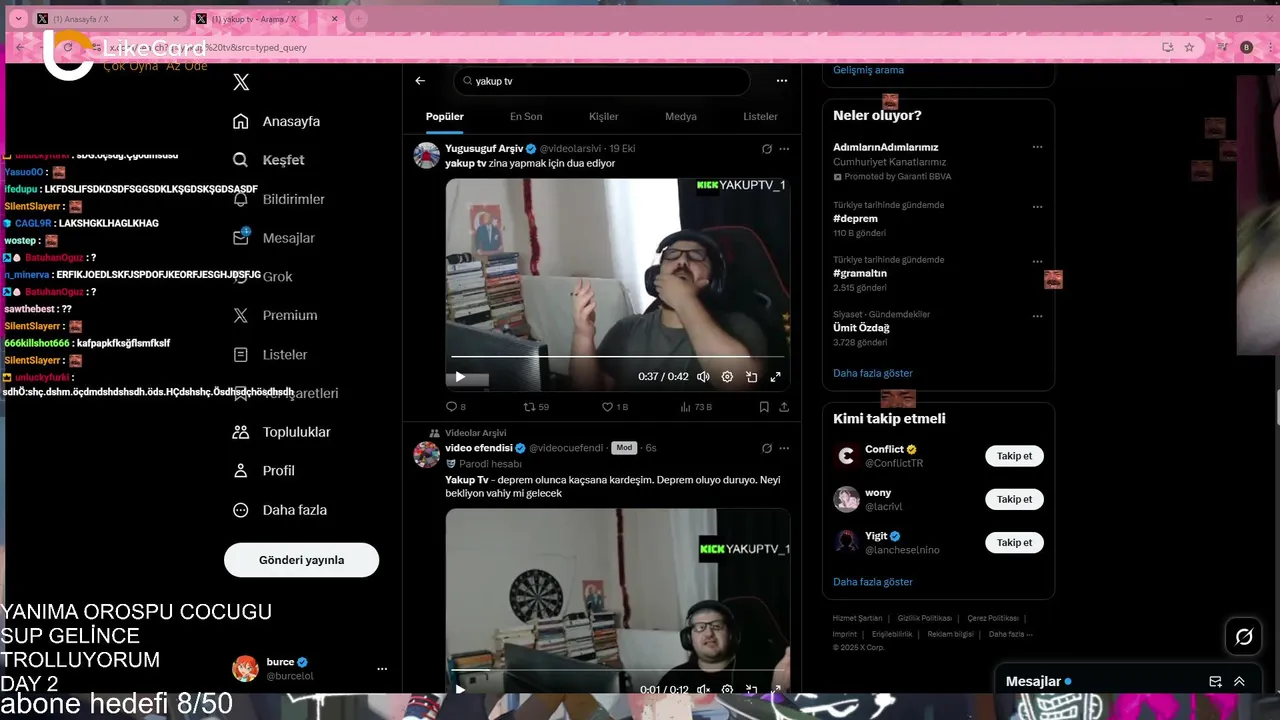Viewport: 1280px width, 720px height.
Task: Open more options on video efendisi post
Action: pos(784,448)
